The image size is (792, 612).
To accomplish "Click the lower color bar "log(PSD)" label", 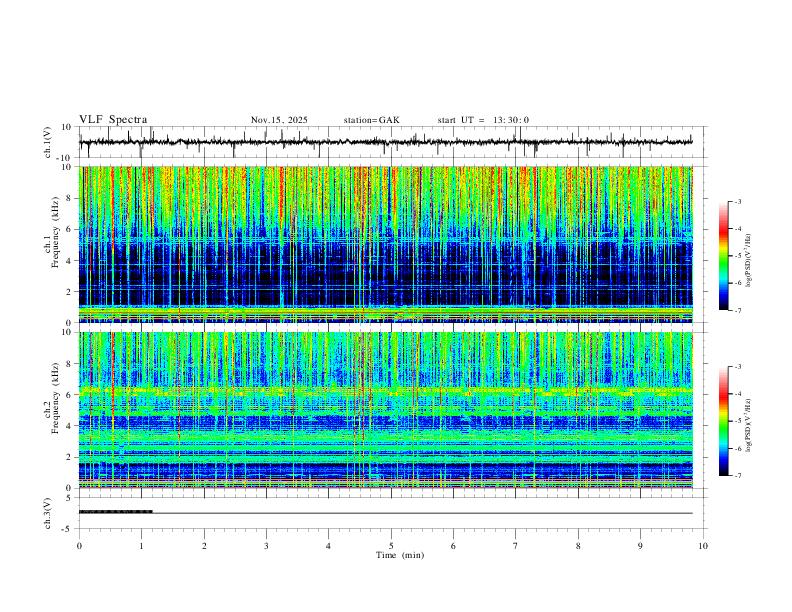I will point(749,425).
